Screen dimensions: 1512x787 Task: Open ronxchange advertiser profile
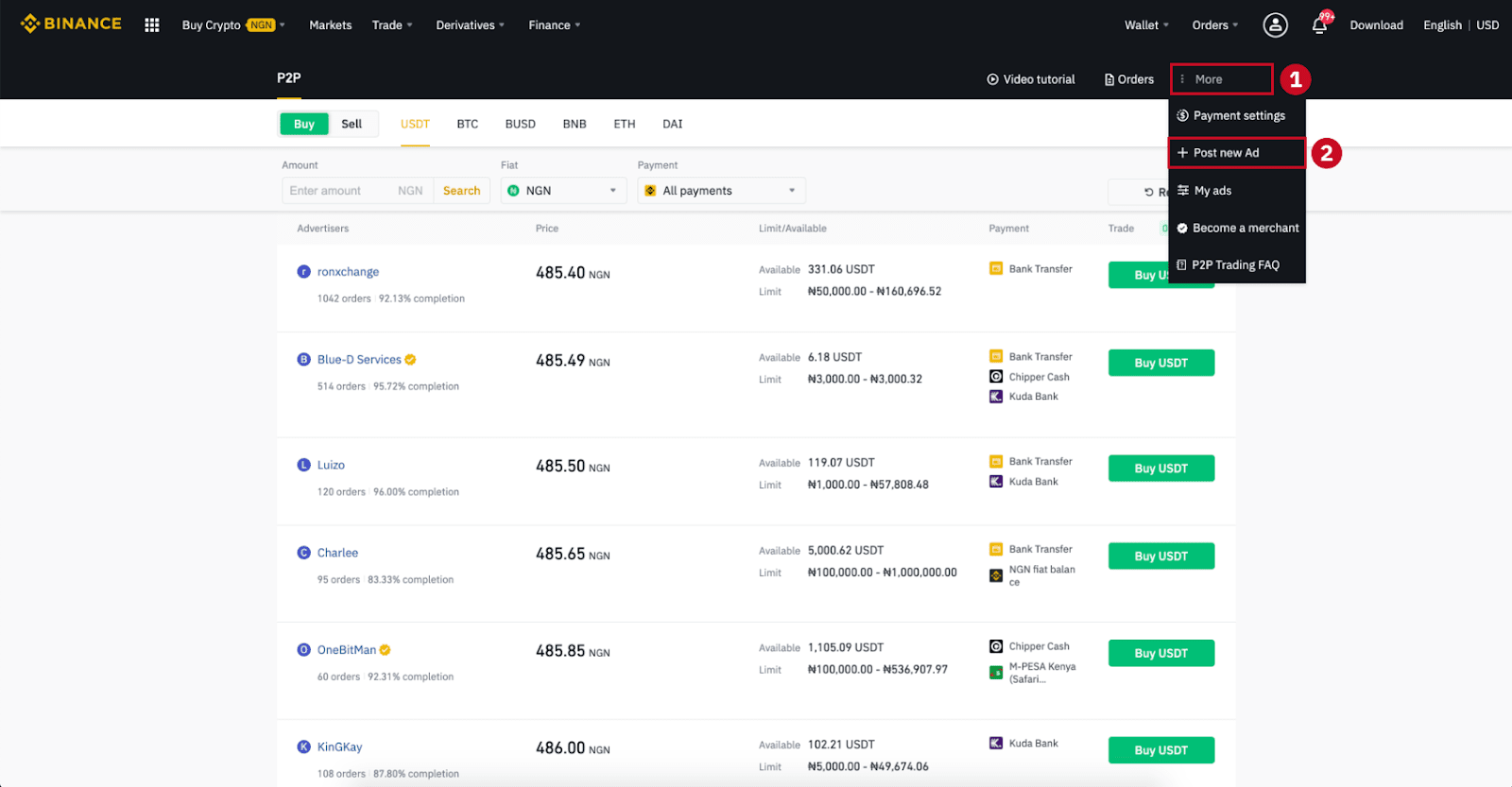click(348, 271)
